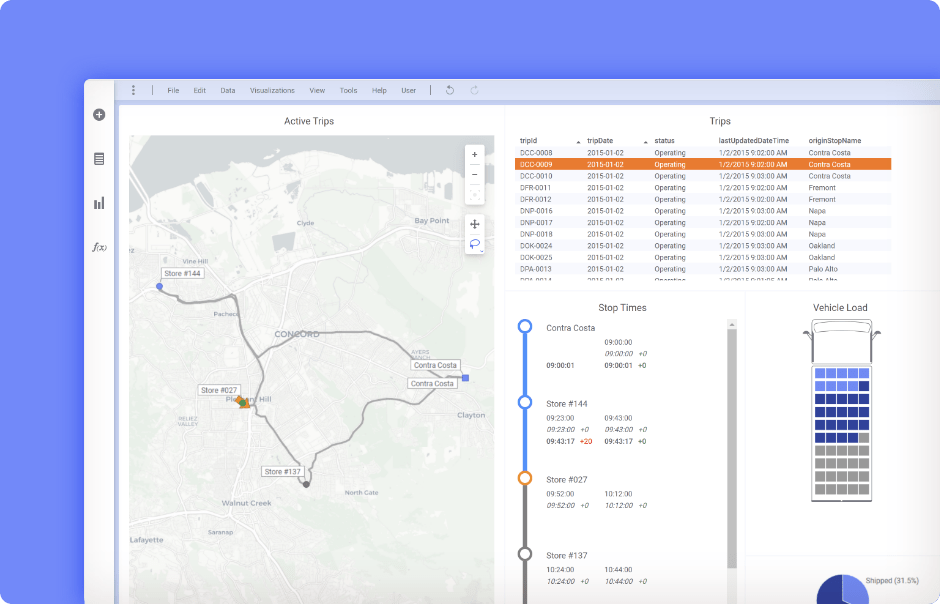
Task: Sort by the tripId column header
Action: coord(529,141)
